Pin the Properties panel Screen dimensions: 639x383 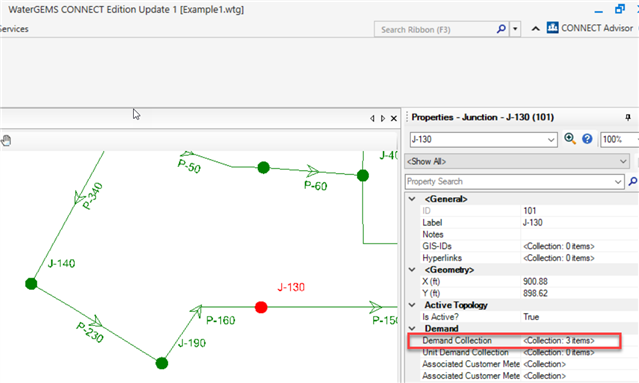pyautogui.click(x=628, y=117)
